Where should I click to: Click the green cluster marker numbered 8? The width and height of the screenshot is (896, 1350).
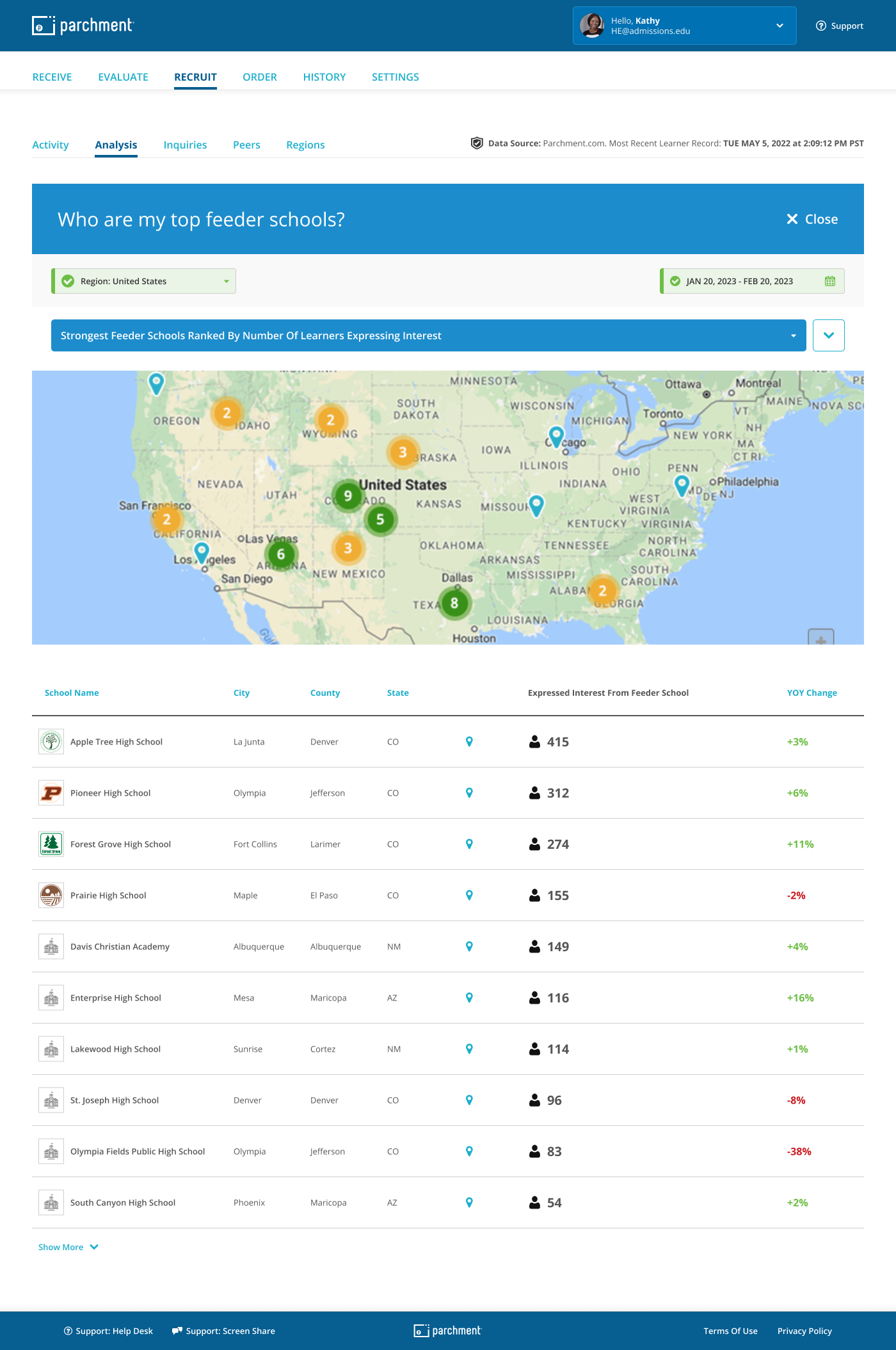tap(454, 603)
